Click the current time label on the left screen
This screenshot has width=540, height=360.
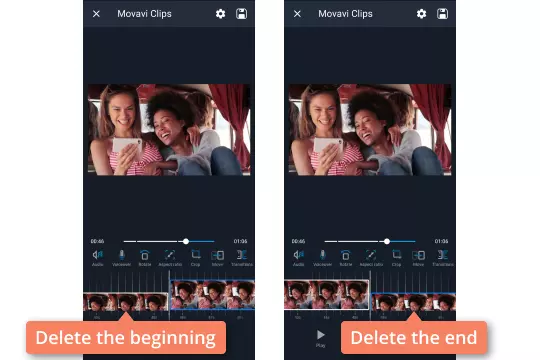pos(97,241)
